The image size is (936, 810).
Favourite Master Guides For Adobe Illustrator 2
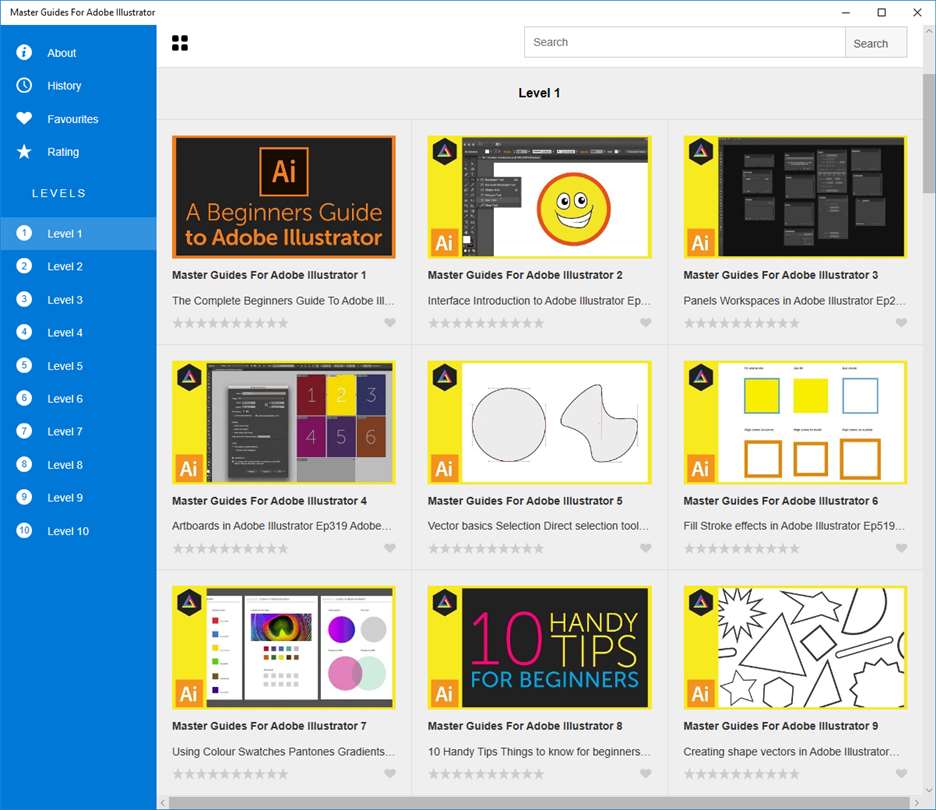[x=645, y=323]
